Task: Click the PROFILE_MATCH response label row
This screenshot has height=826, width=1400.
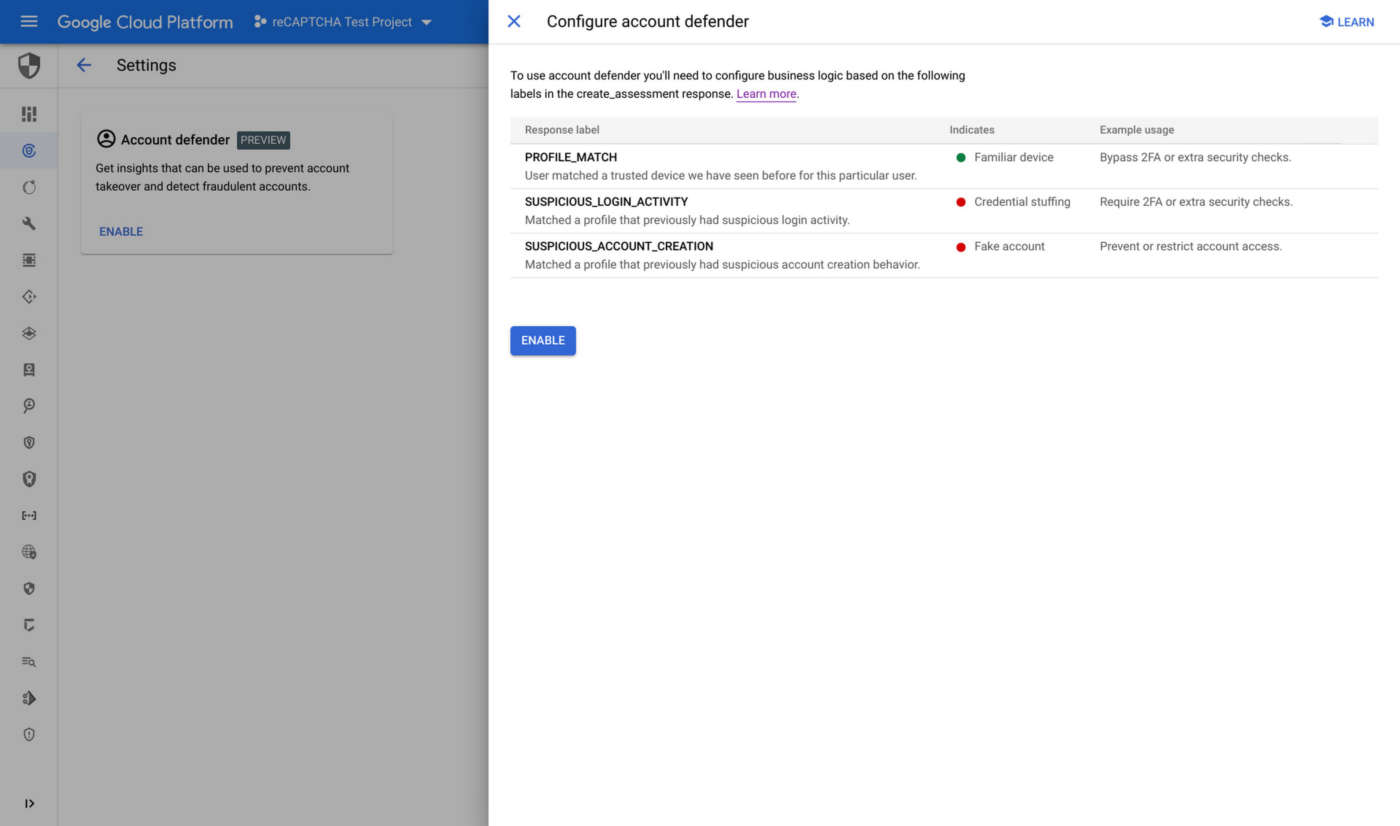Action: coord(570,156)
